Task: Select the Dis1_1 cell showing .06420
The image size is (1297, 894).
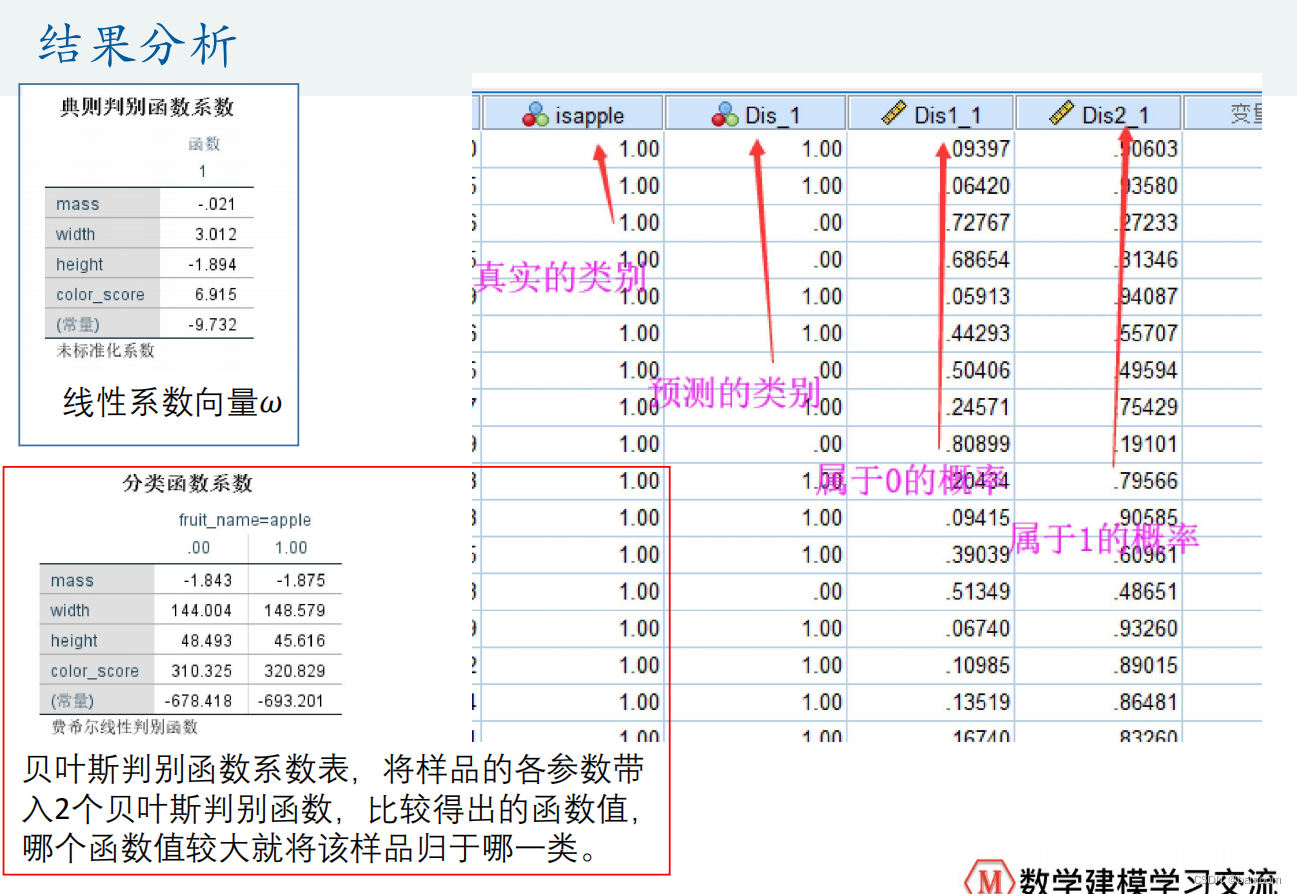Action: 931,186
